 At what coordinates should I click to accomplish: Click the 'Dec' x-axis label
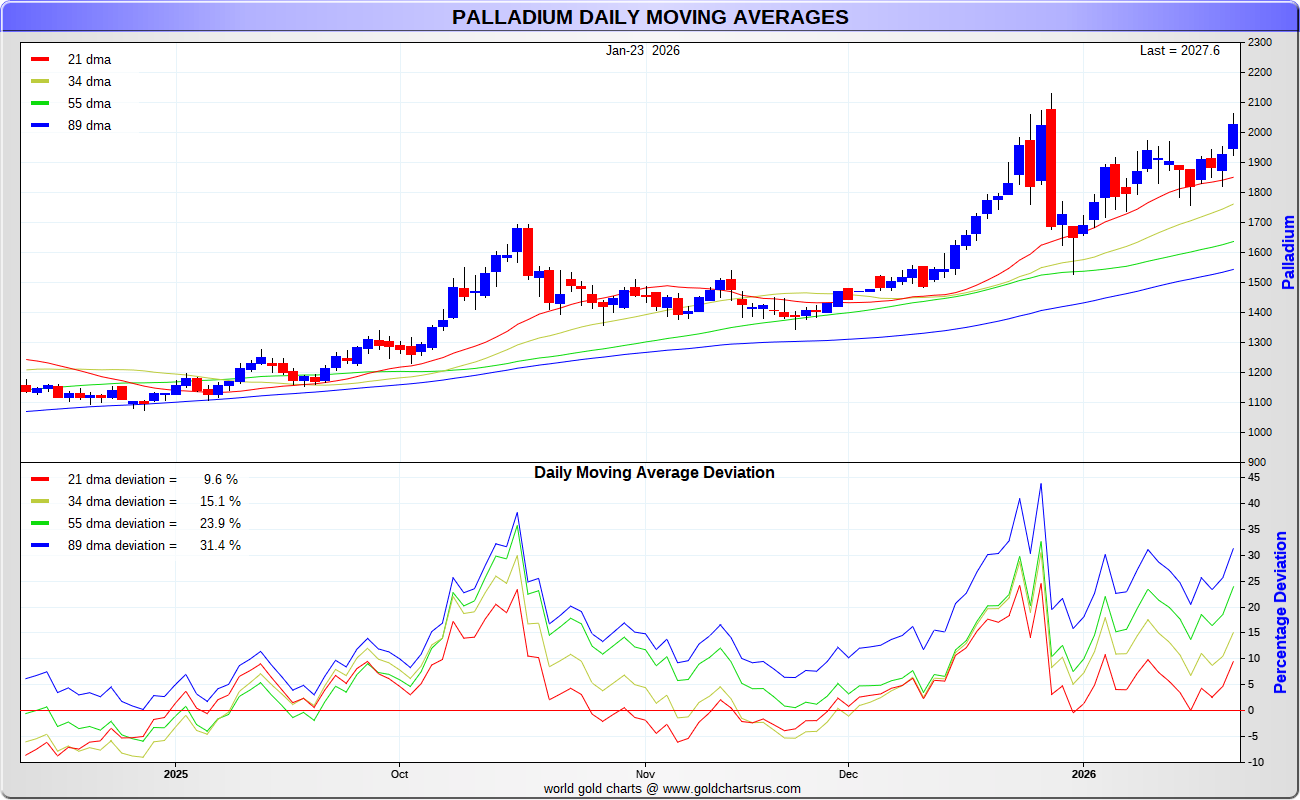coord(848,774)
